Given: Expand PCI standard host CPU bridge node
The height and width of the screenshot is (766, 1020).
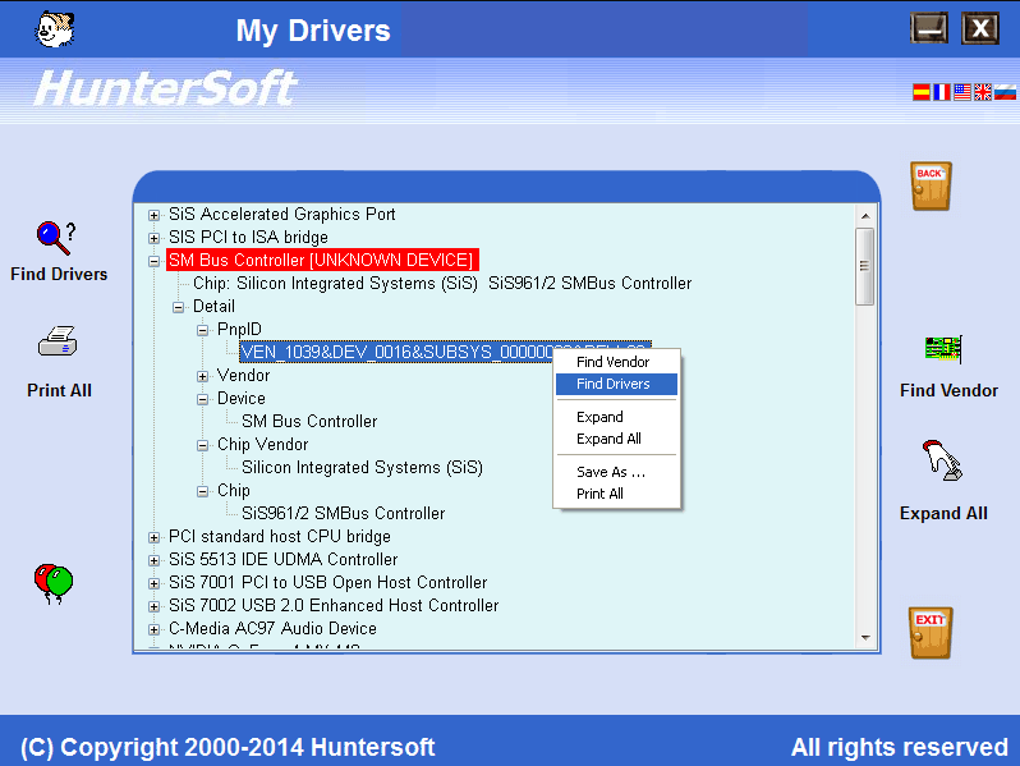Looking at the screenshot, I should tap(154, 538).
